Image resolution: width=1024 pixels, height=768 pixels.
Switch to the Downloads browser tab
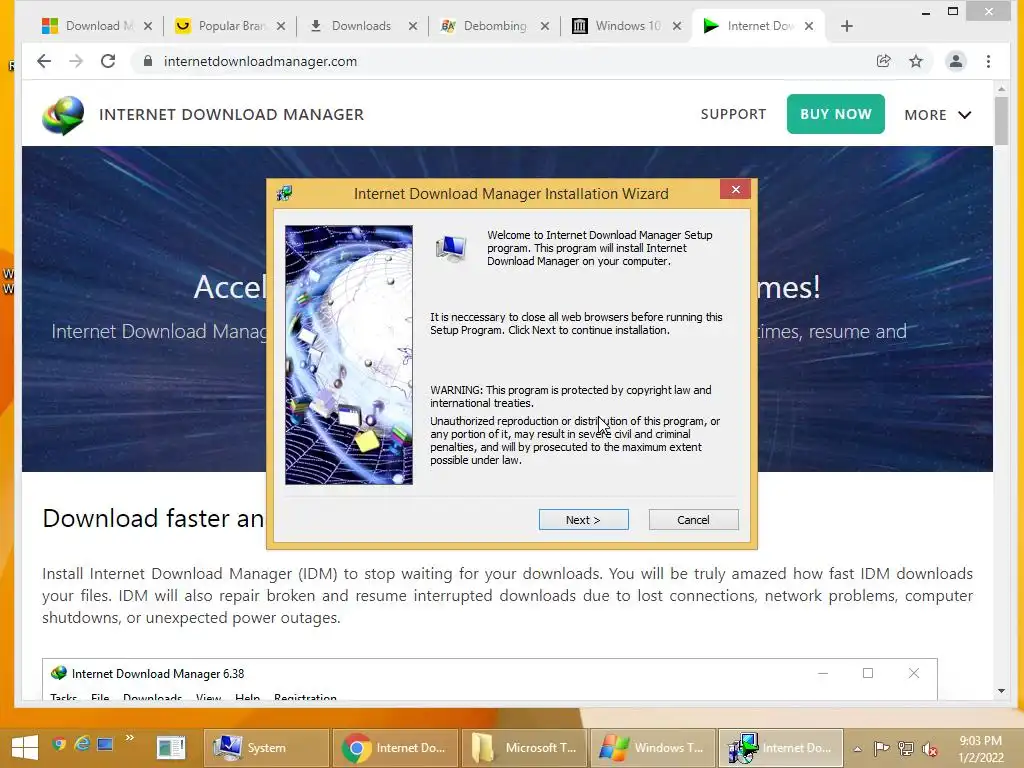coord(360,26)
